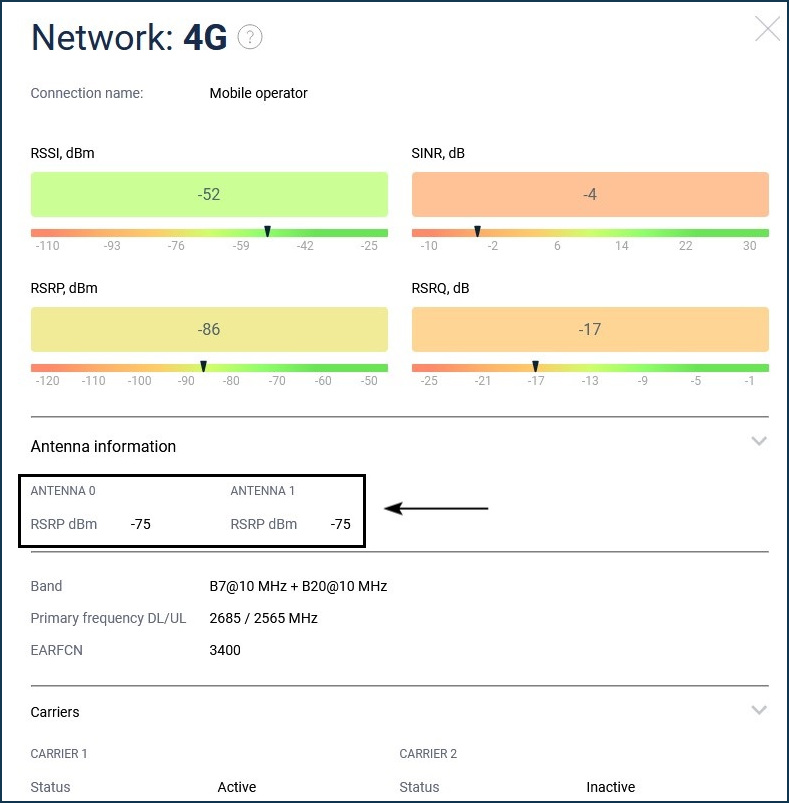Click the RSRQ gauge marker
The image size is (789, 803).
535,367
